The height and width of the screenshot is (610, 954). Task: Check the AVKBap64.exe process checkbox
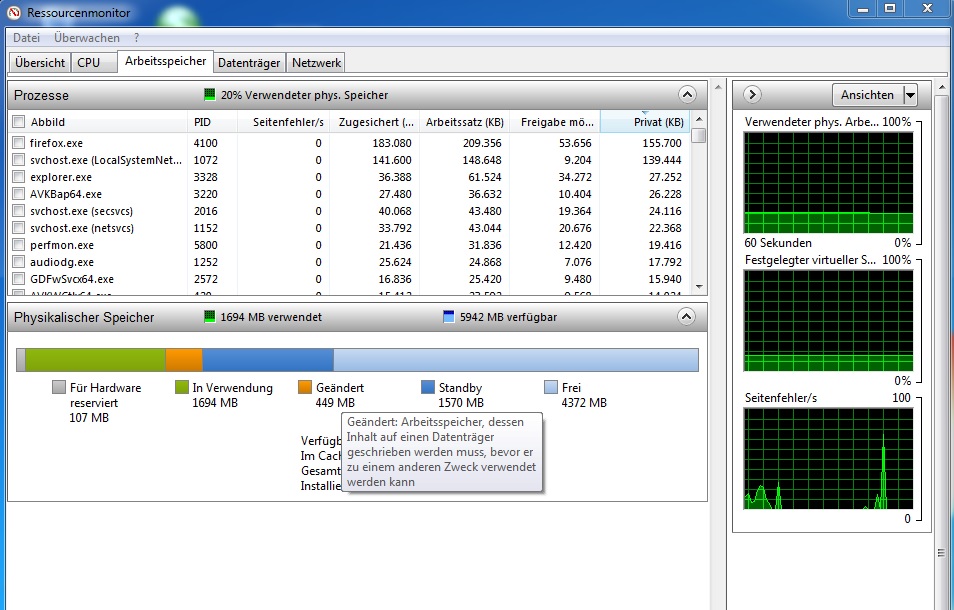19,193
